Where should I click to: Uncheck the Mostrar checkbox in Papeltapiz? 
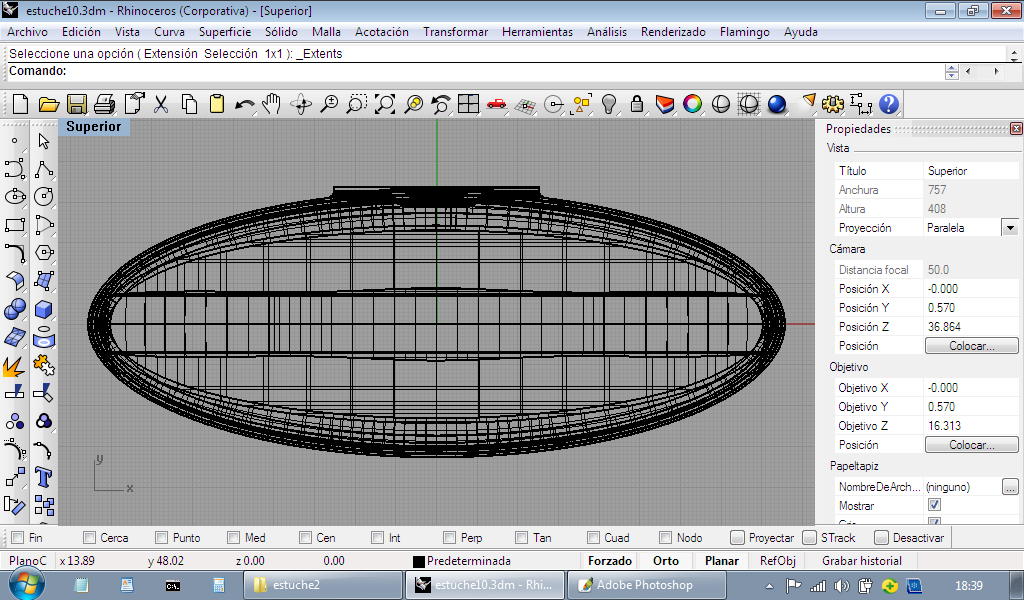[934, 506]
